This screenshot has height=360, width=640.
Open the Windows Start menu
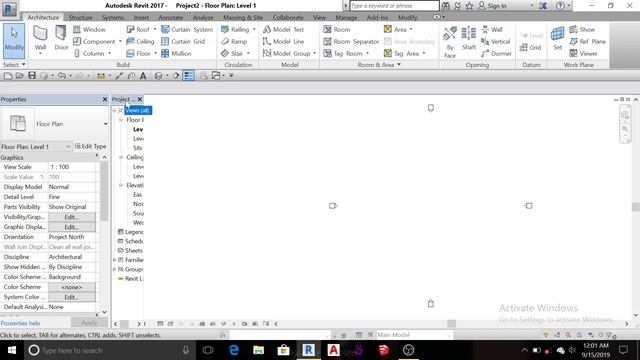[x=12, y=350]
